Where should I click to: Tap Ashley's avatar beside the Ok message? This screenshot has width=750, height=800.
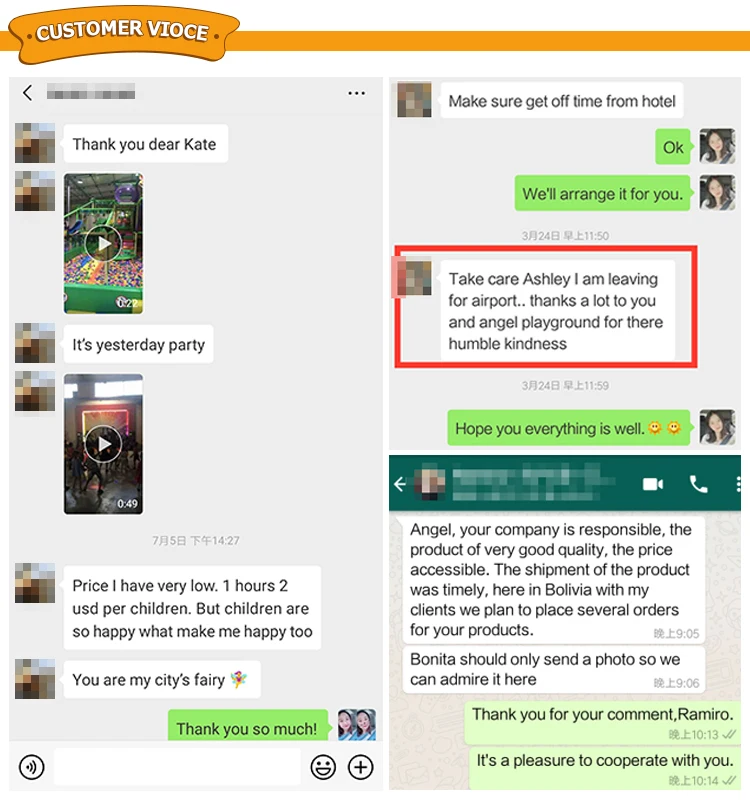click(x=717, y=146)
